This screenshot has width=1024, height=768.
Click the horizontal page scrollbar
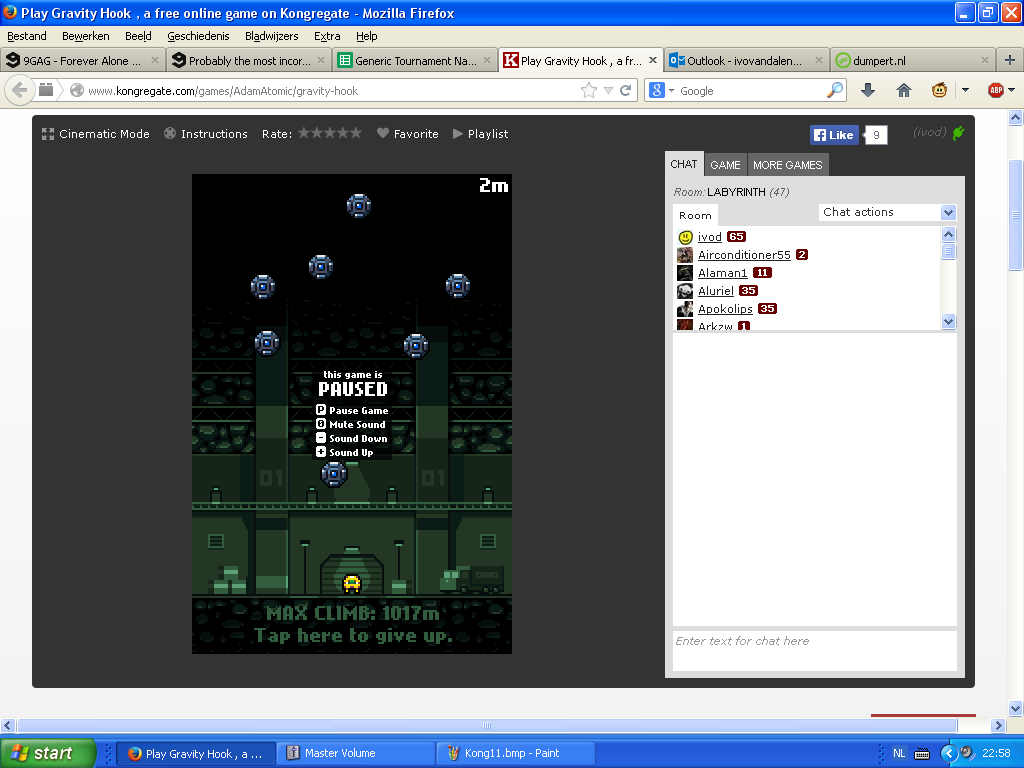pyautogui.click(x=487, y=726)
